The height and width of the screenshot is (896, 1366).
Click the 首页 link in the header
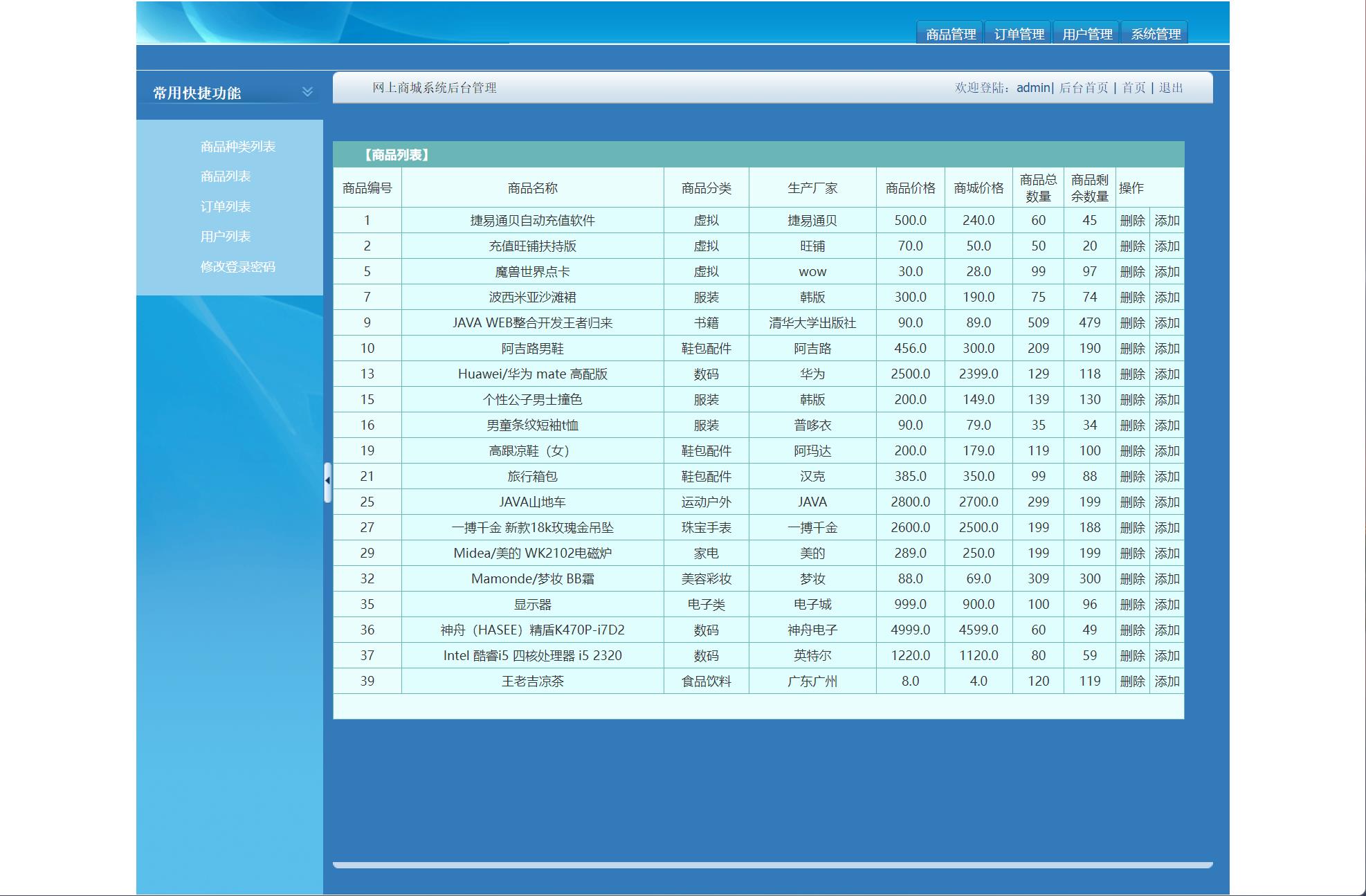[1133, 88]
